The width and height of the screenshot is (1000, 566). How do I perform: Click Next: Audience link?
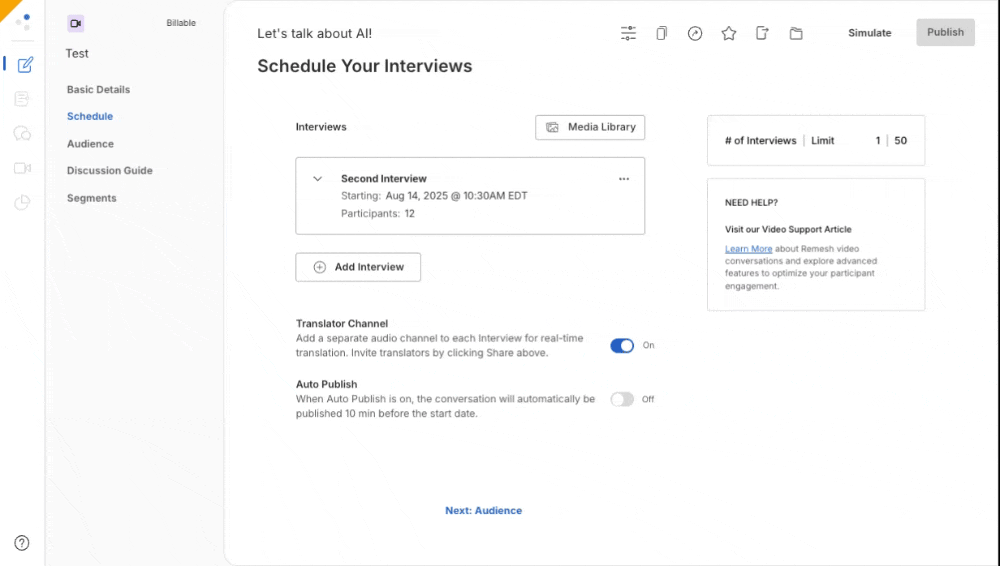483,510
